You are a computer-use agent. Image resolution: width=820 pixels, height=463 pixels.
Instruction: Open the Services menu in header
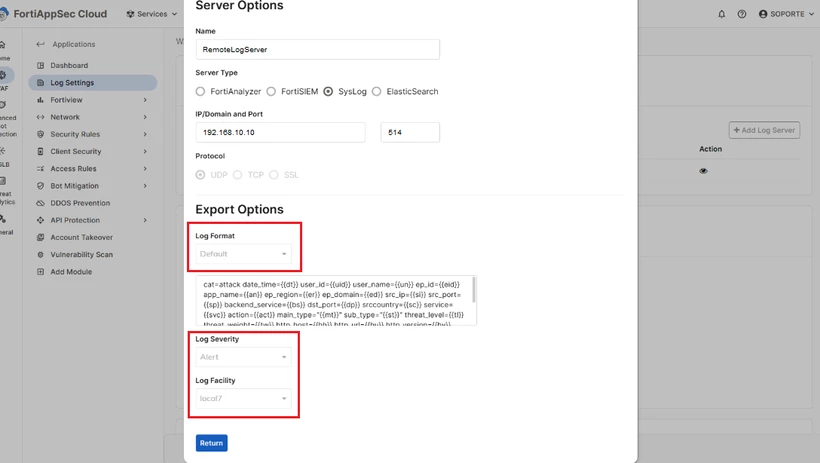tap(152, 14)
